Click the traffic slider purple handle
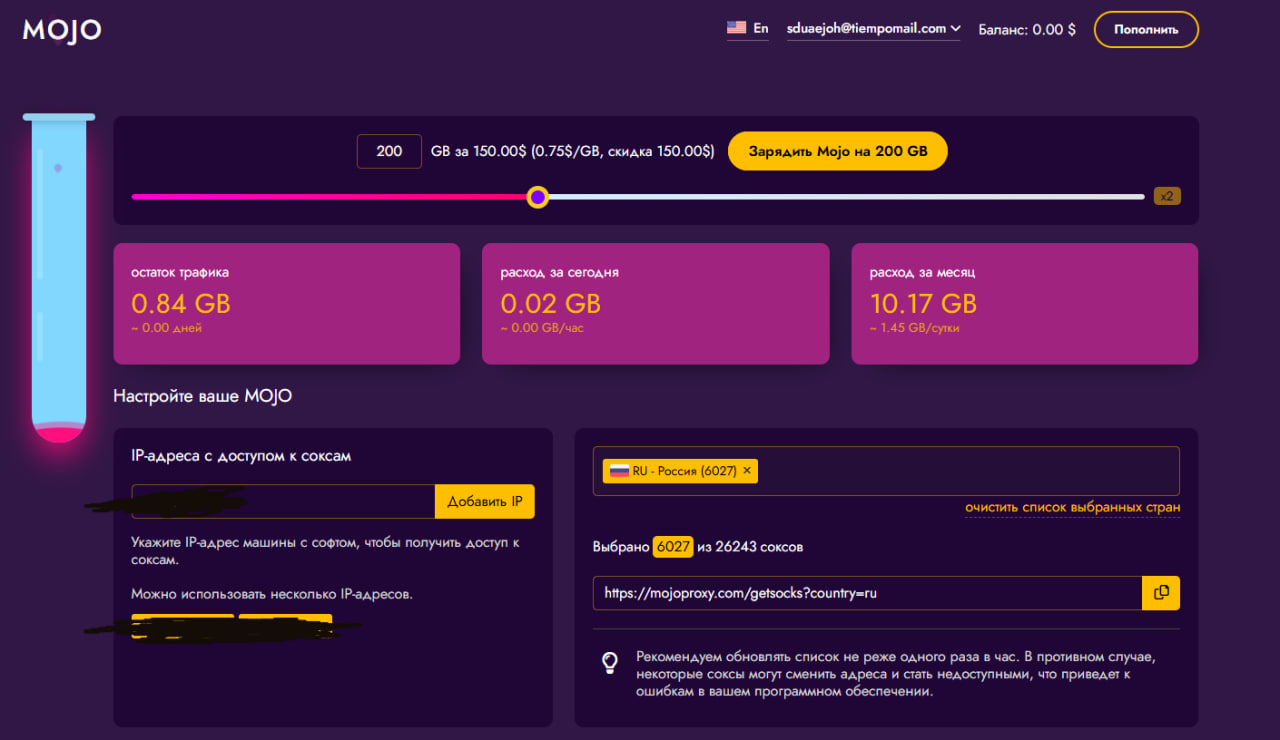Viewport: 1280px width, 740px height. click(x=538, y=197)
